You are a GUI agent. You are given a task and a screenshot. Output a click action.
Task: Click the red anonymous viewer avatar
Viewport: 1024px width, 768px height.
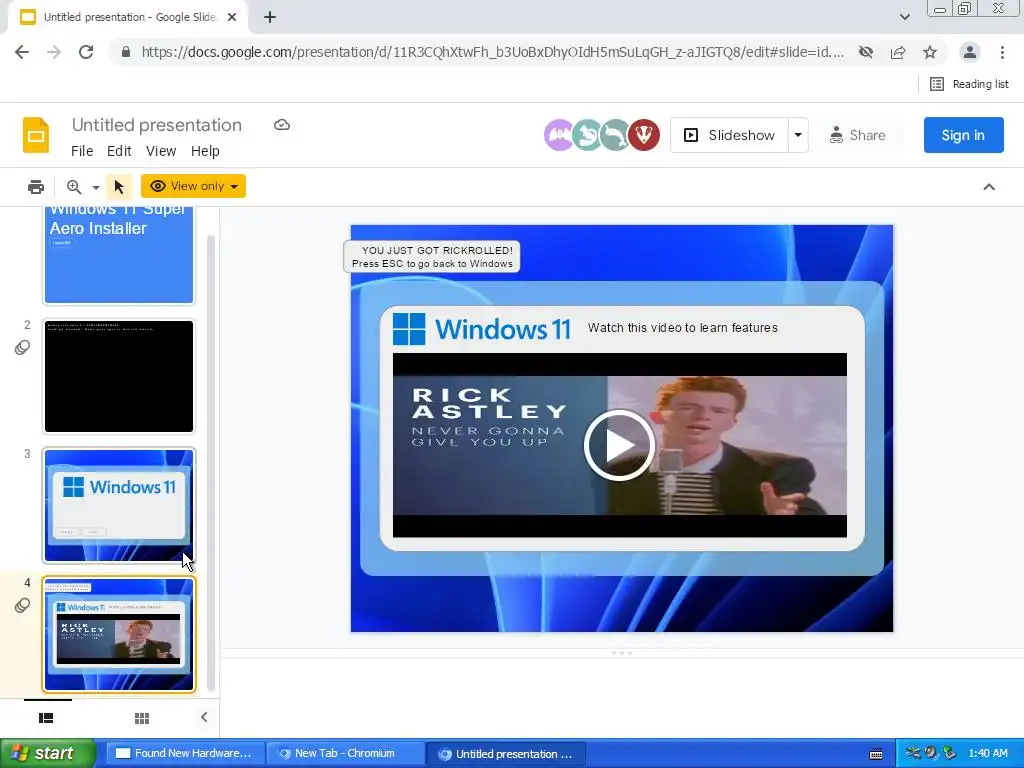point(644,135)
